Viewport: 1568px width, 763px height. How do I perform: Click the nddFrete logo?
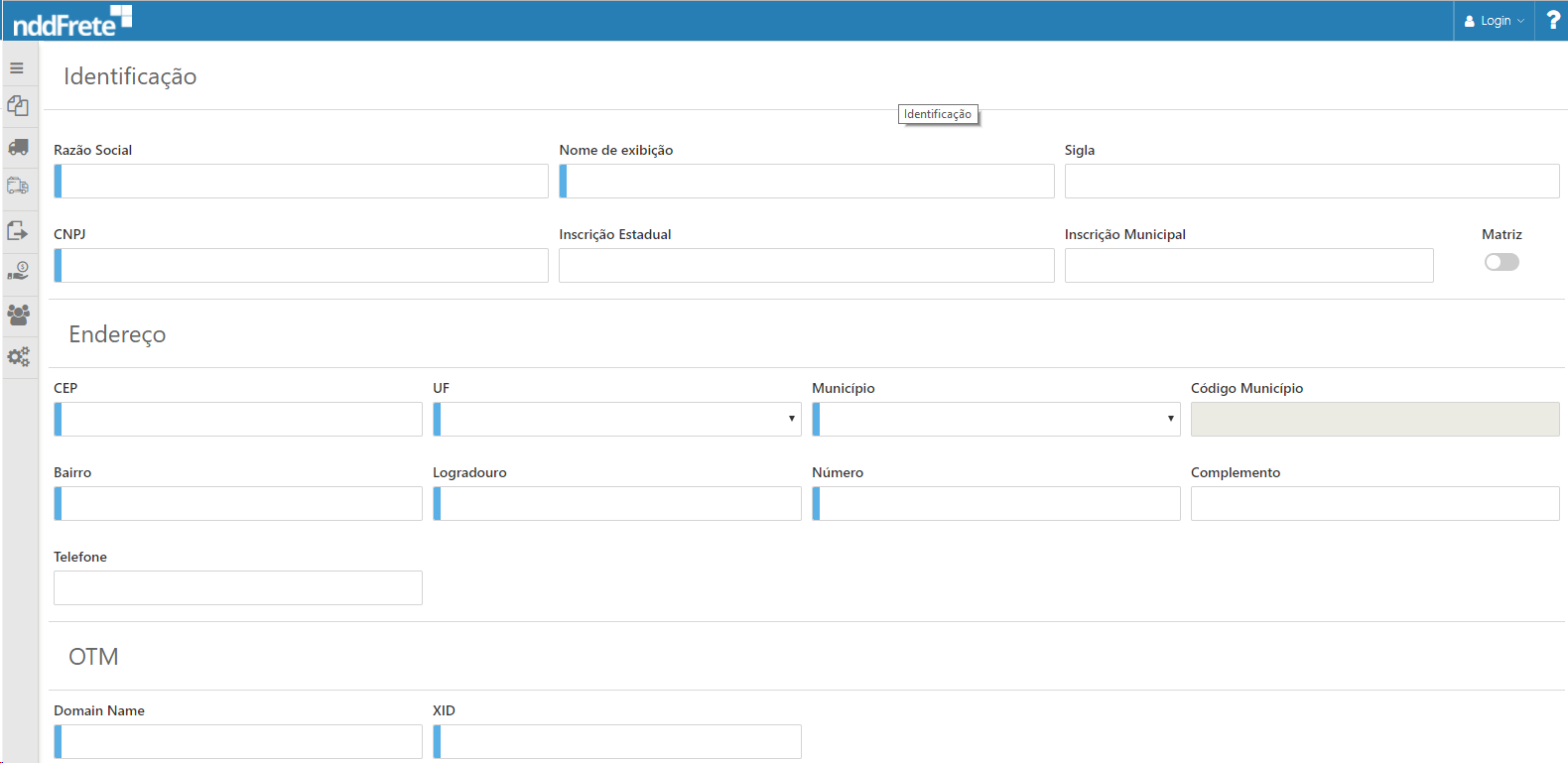71,21
